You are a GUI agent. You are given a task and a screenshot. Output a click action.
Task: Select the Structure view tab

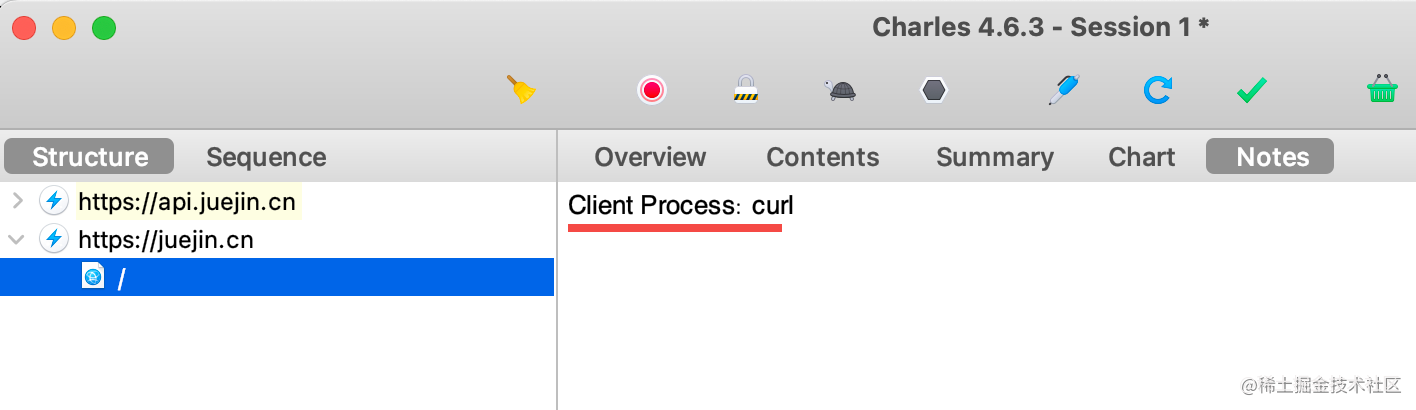click(90, 157)
